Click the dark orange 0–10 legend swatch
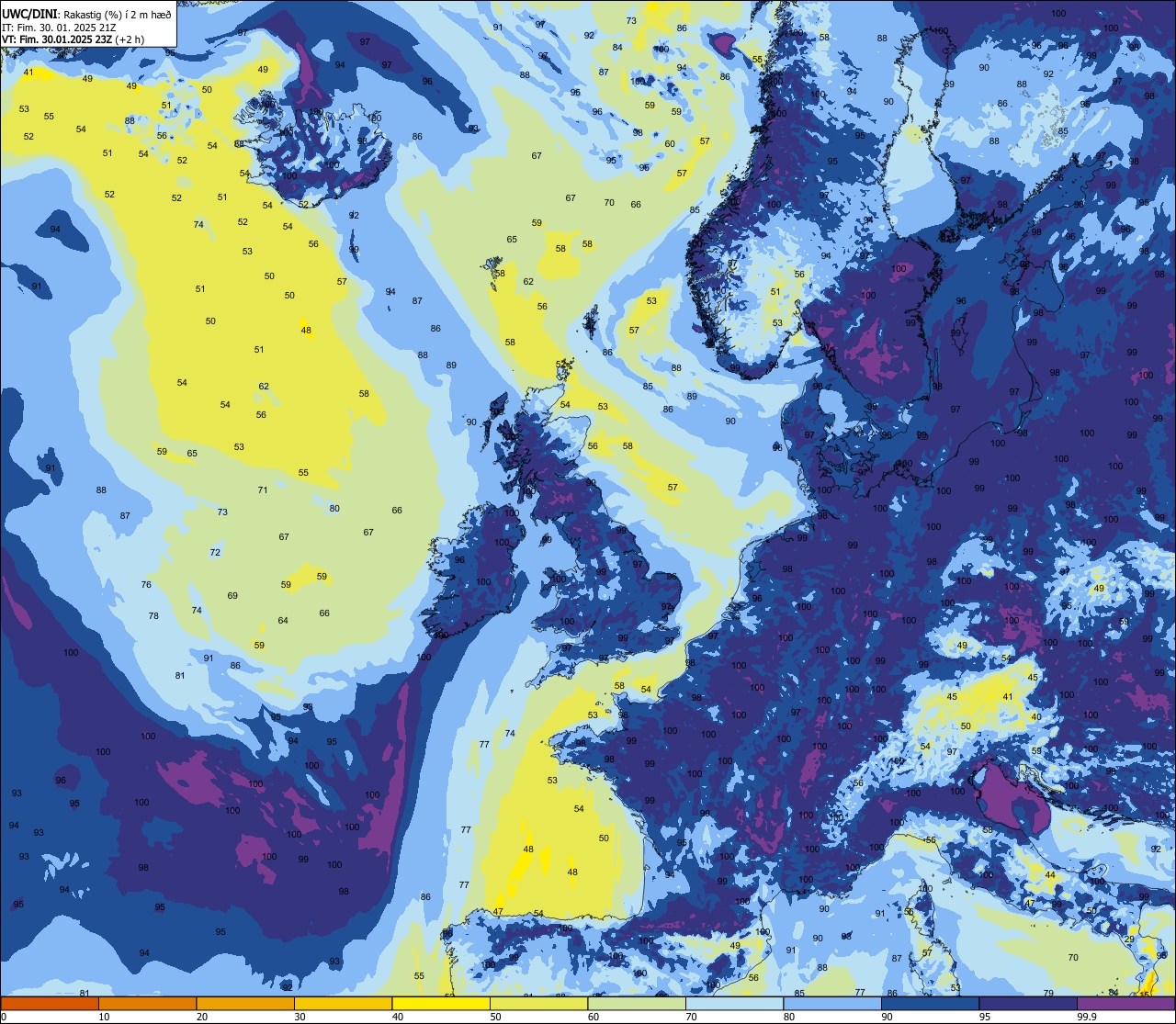The height and width of the screenshot is (1024, 1176). (x=50, y=1003)
